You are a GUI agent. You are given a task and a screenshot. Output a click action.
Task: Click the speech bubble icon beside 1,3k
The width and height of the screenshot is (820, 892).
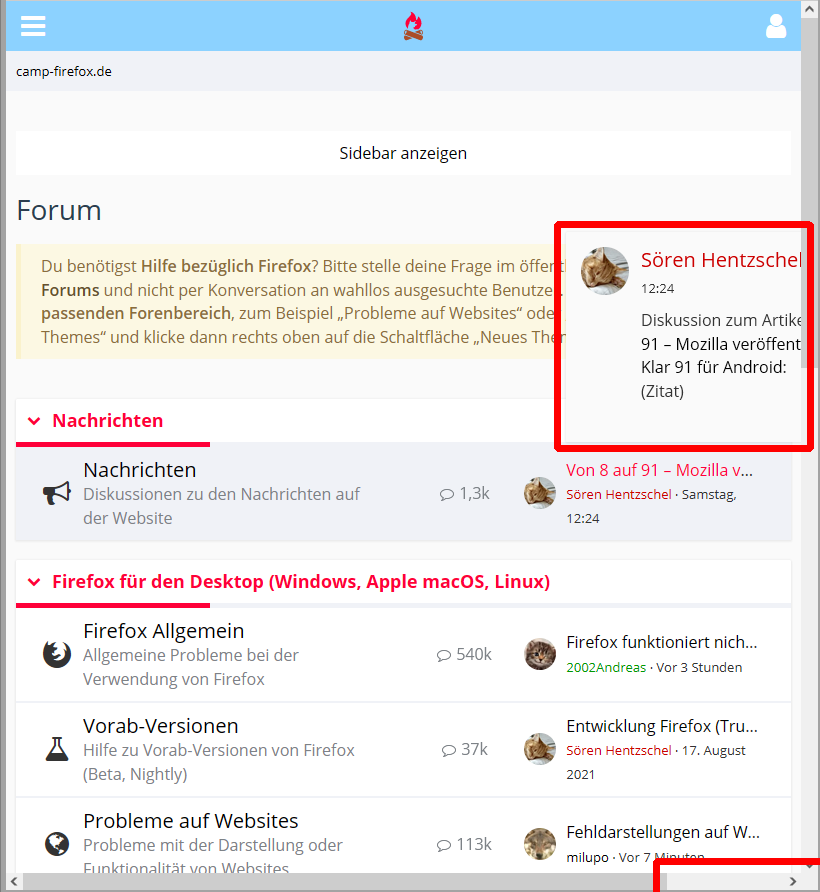(x=447, y=494)
